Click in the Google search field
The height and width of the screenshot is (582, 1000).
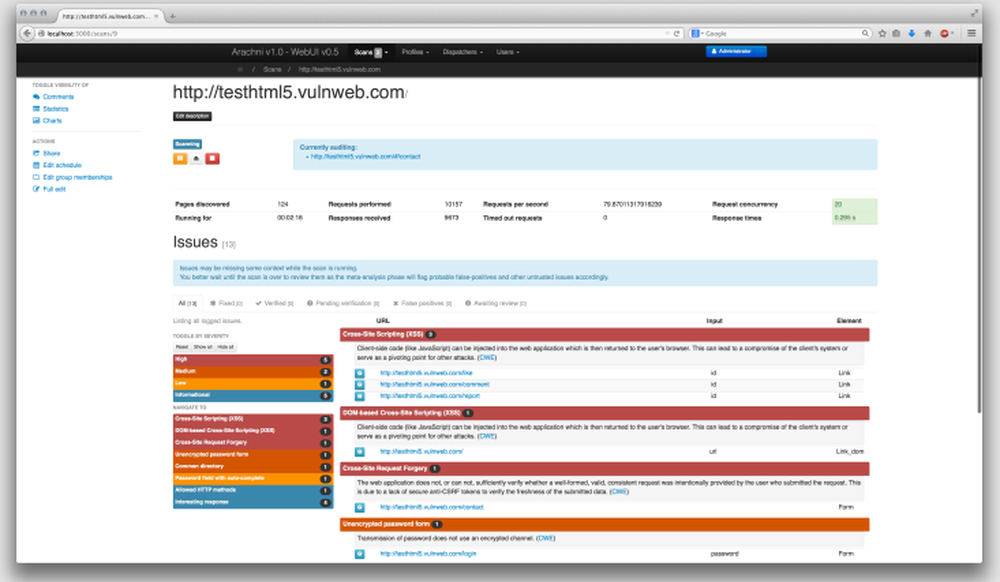pos(781,34)
